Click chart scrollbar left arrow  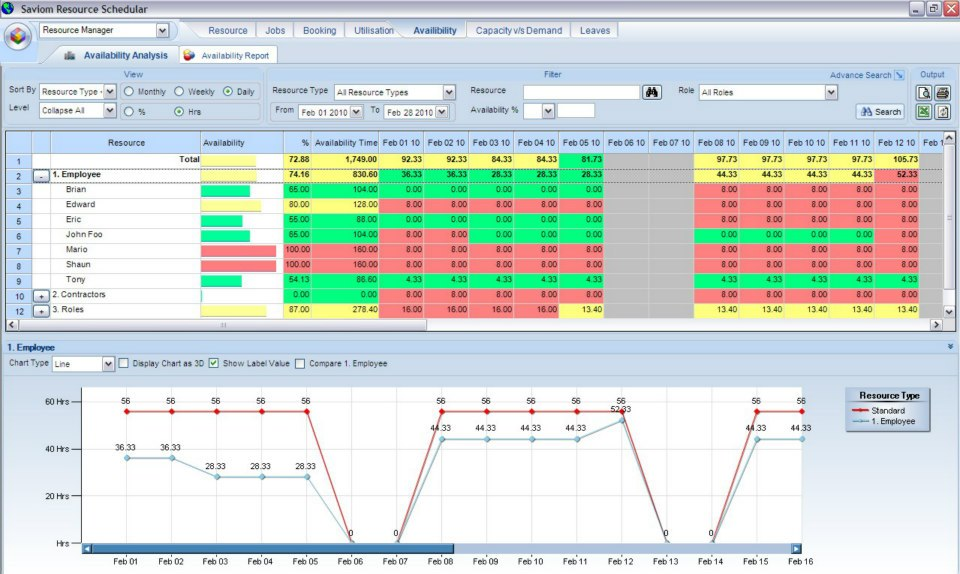click(x=87, y=549)
